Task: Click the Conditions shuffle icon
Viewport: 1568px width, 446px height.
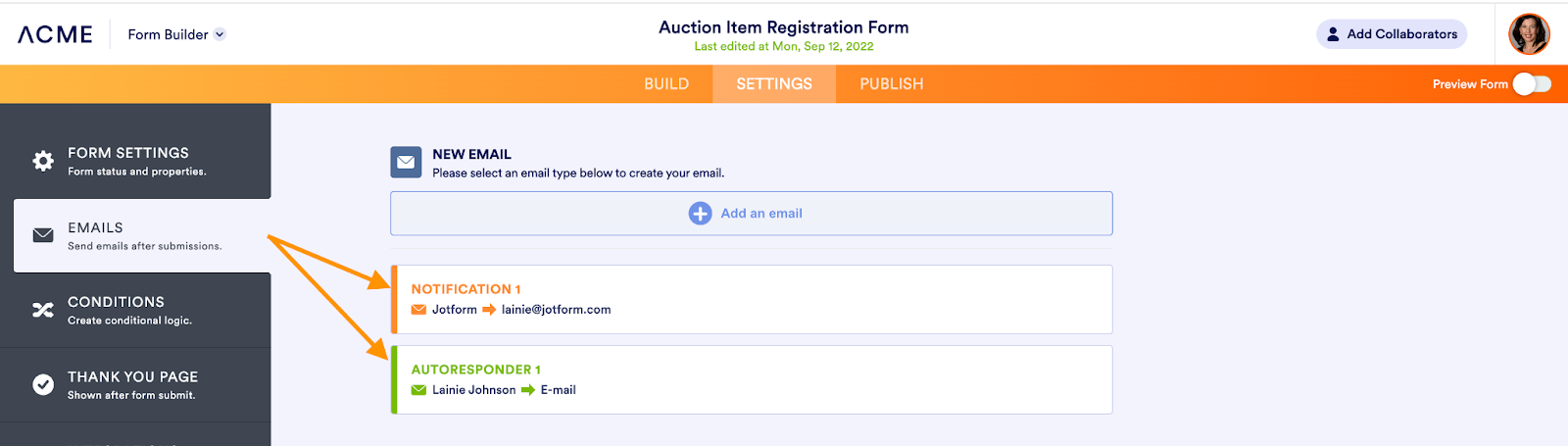Action: (43, 310)
